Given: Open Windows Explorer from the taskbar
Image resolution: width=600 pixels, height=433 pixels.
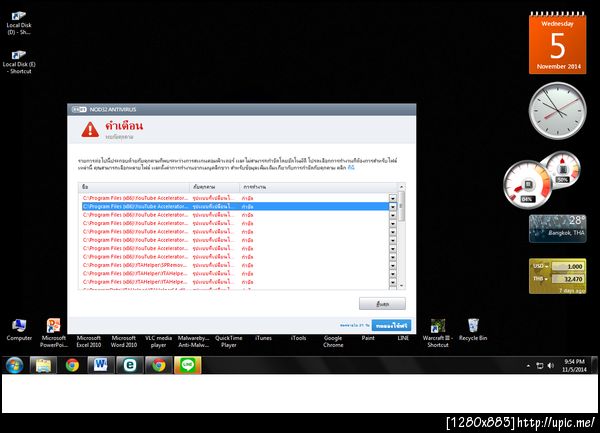Looking at the screenshot, I should (43, 365).
